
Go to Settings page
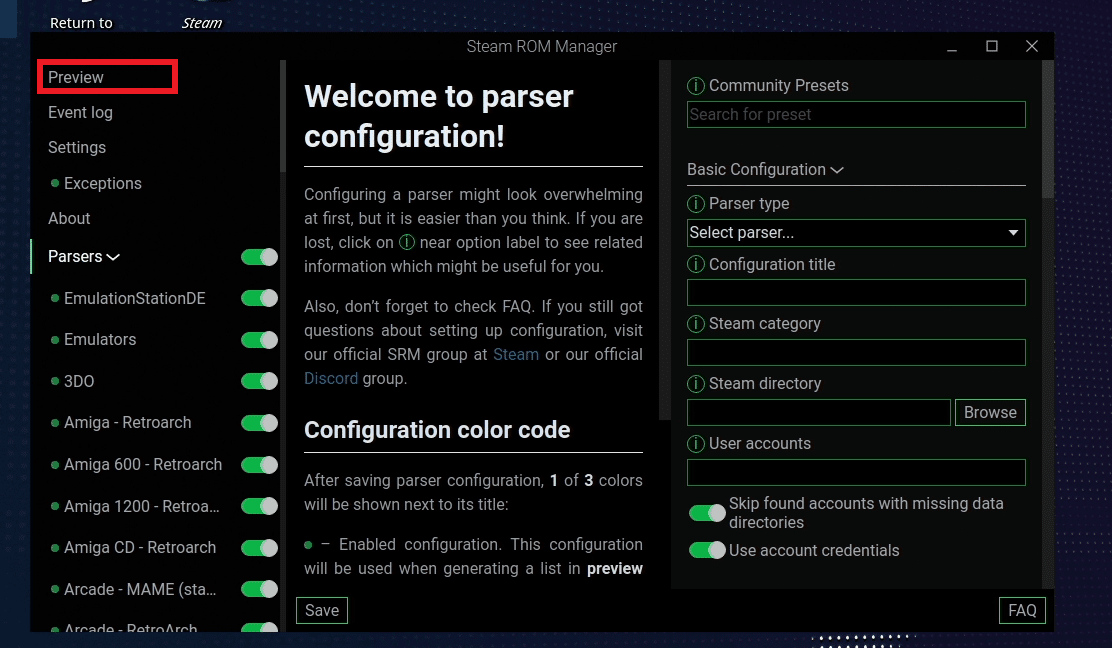click(x=77, y=147)
